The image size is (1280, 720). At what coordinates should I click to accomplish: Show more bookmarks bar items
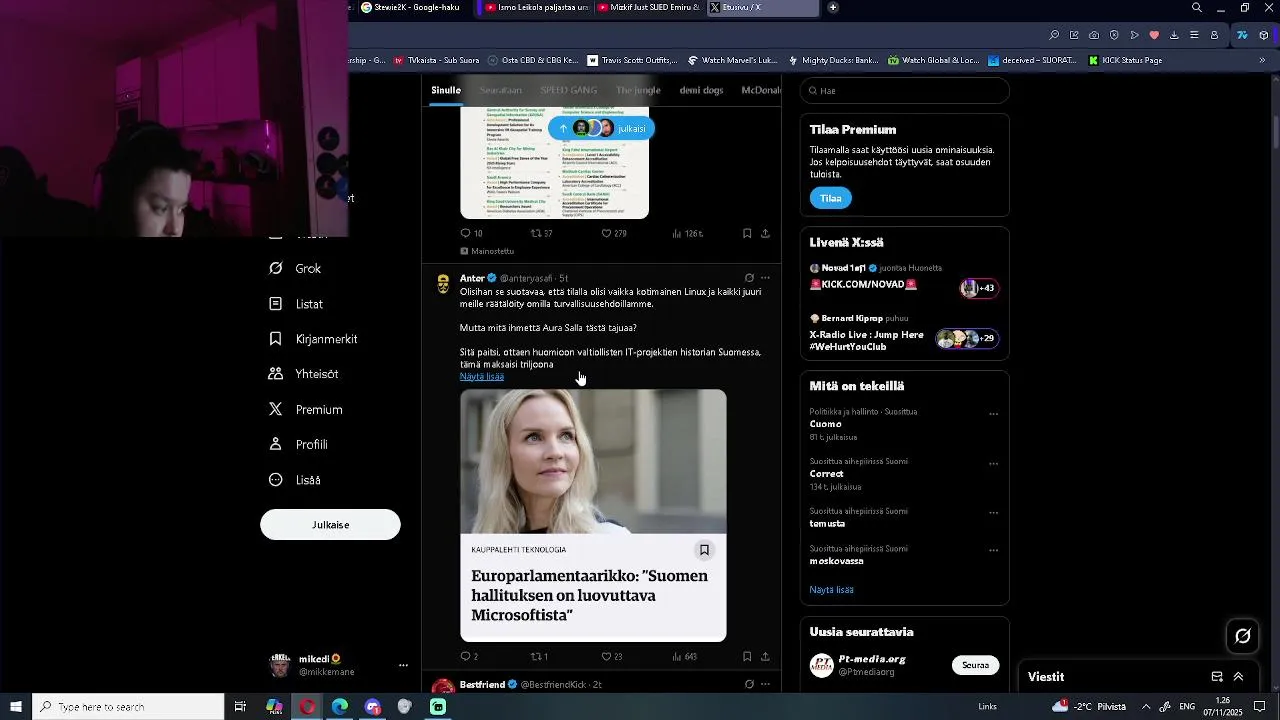click(x=1262, y=60)
